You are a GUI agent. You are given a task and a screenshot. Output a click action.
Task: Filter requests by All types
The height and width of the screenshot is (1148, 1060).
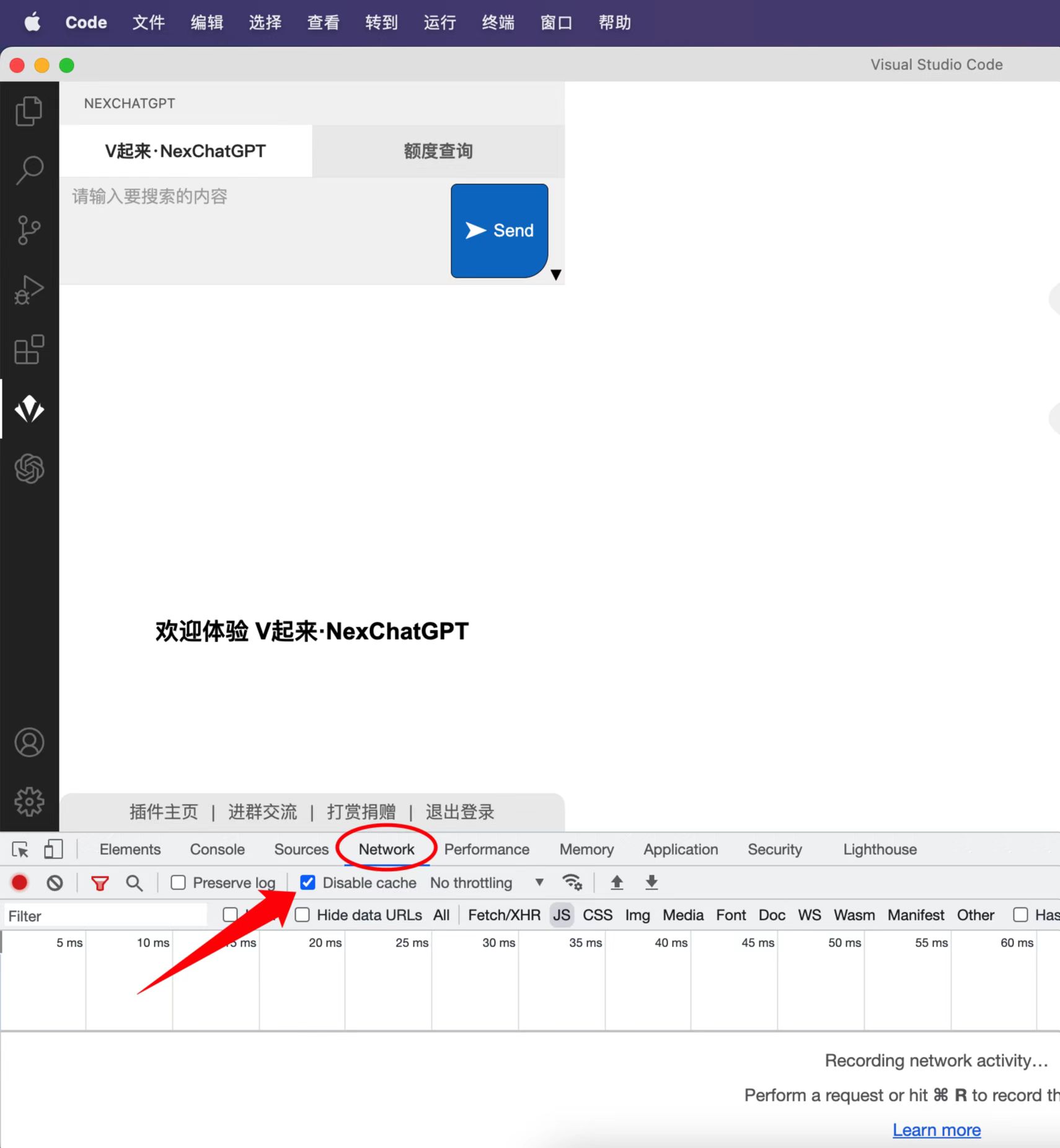click(441, 915)
